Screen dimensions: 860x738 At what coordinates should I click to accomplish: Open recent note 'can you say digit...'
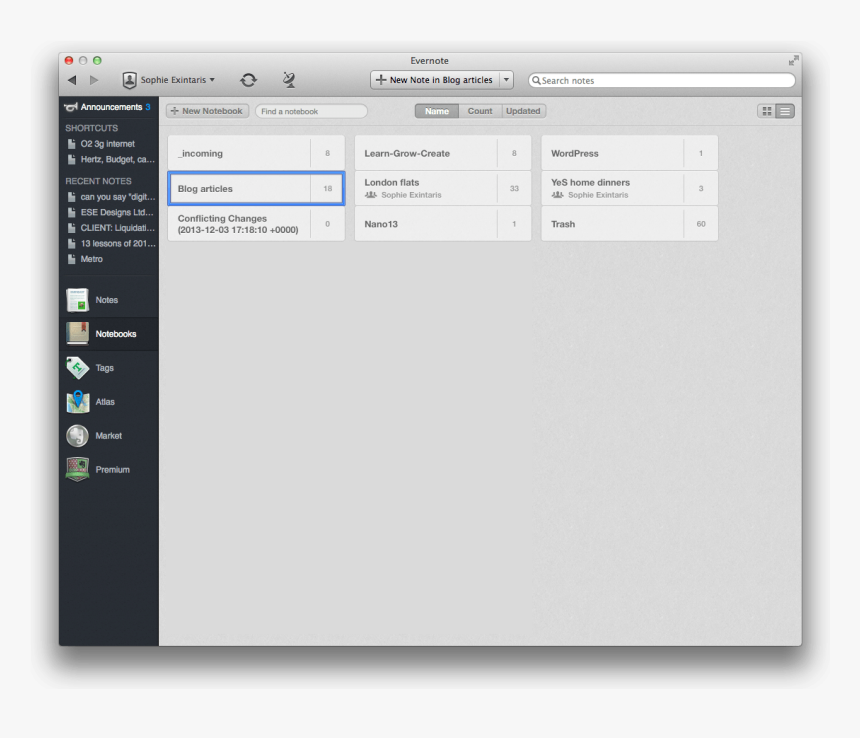coord(109,197)
